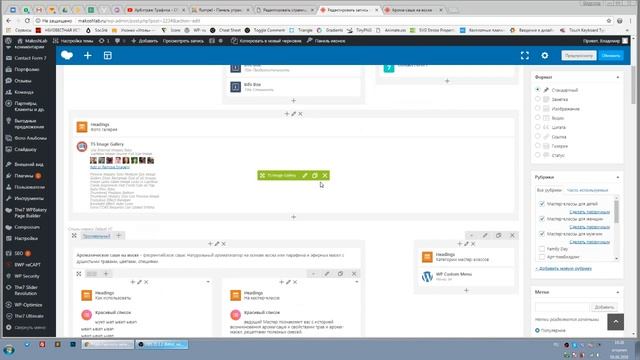The height and width of the screenshot is (360, 640).
Task: Click the Headings На мастер-классе element icon
Action: coord(236,295)
